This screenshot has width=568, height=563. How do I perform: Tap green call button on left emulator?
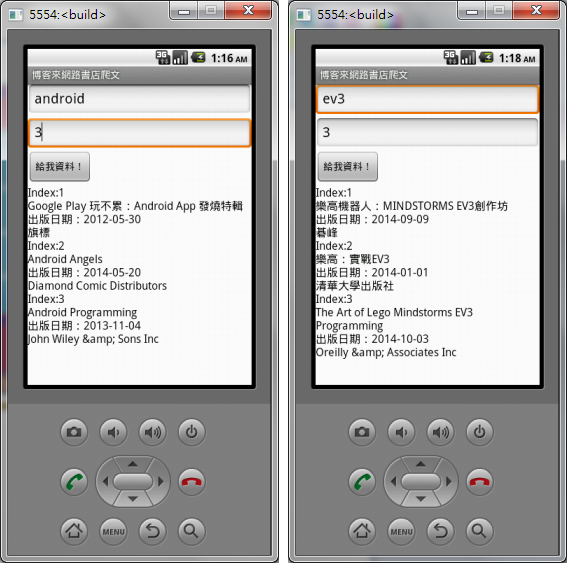tap(74, 482)
